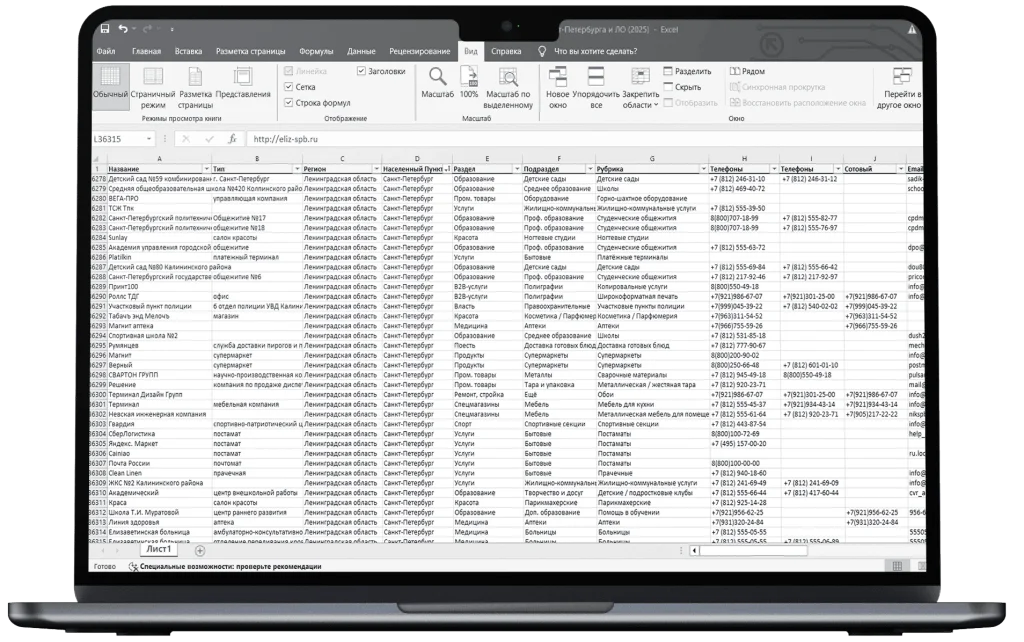Click the warning triangle icon in title bar
This screenshot has width=1024, height=642.
912,29
